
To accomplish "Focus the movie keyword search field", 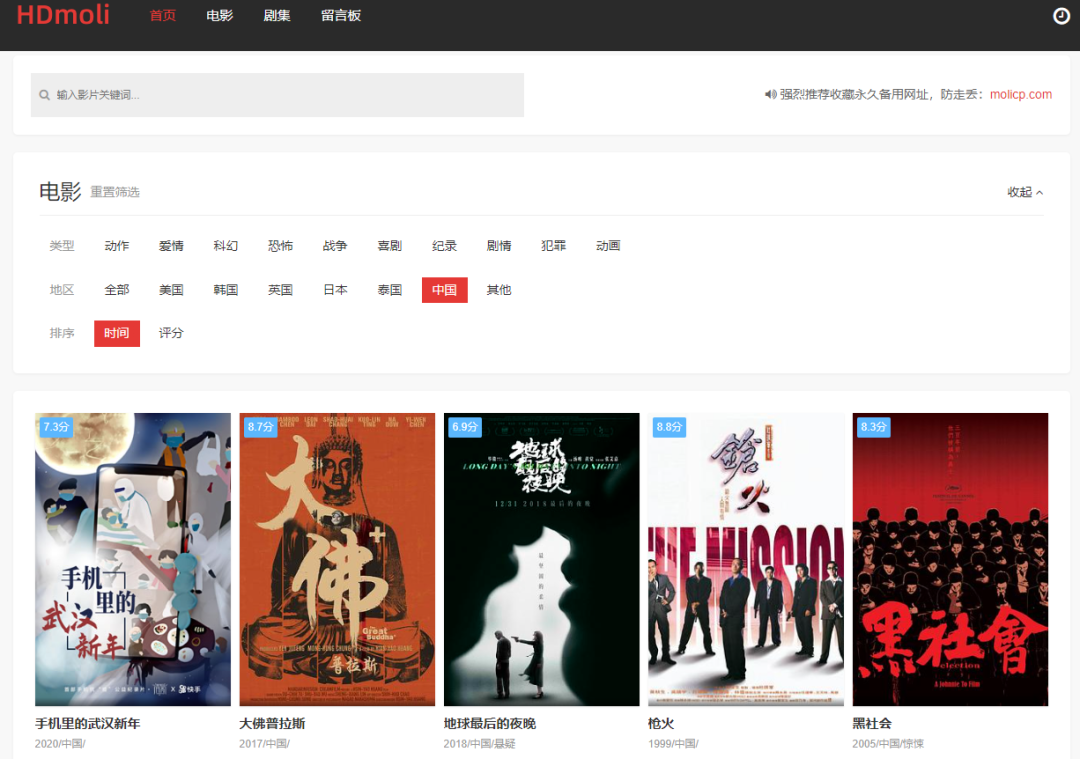I will click(277, 95).
